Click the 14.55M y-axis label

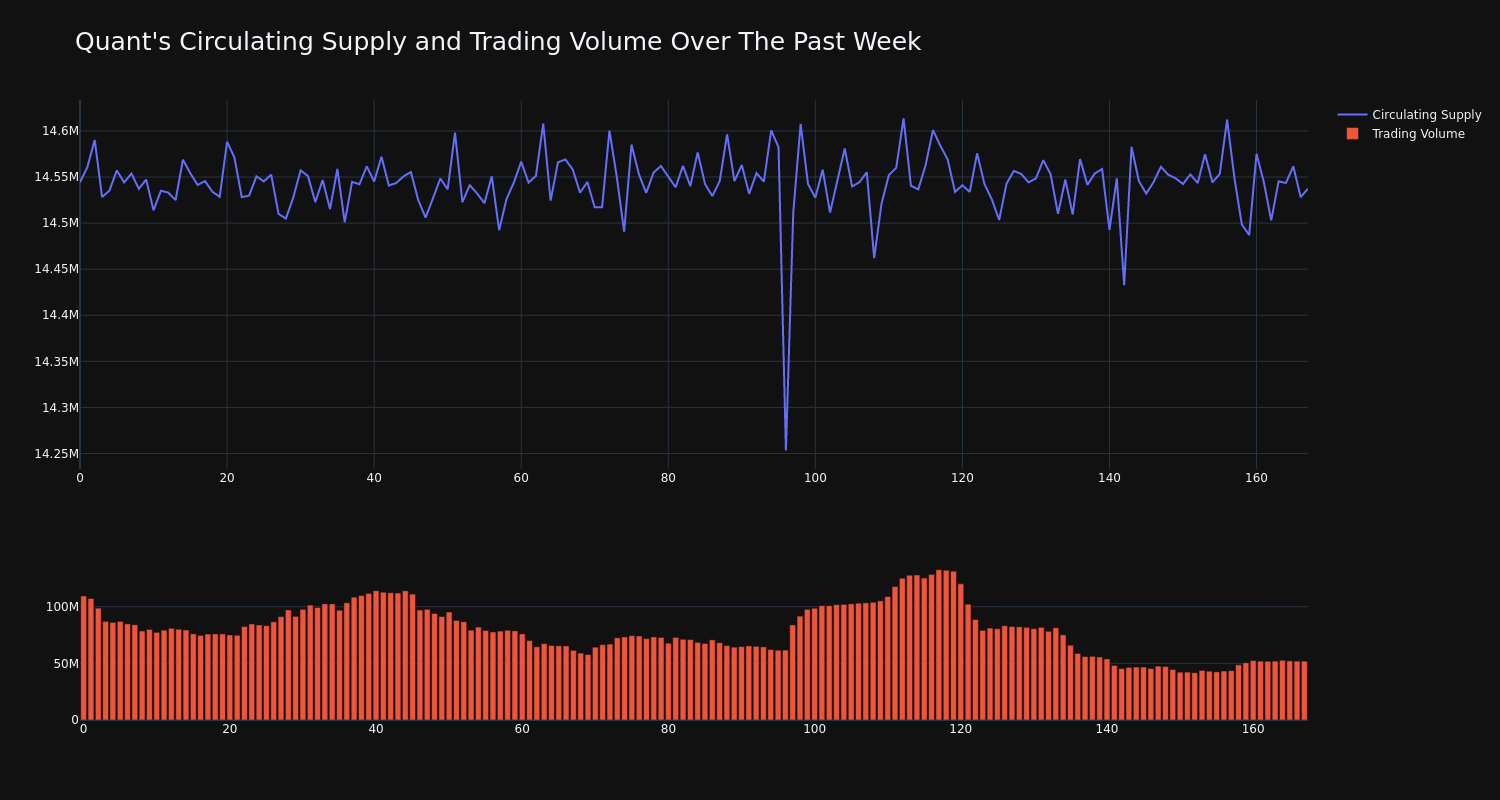pos(56,177)
